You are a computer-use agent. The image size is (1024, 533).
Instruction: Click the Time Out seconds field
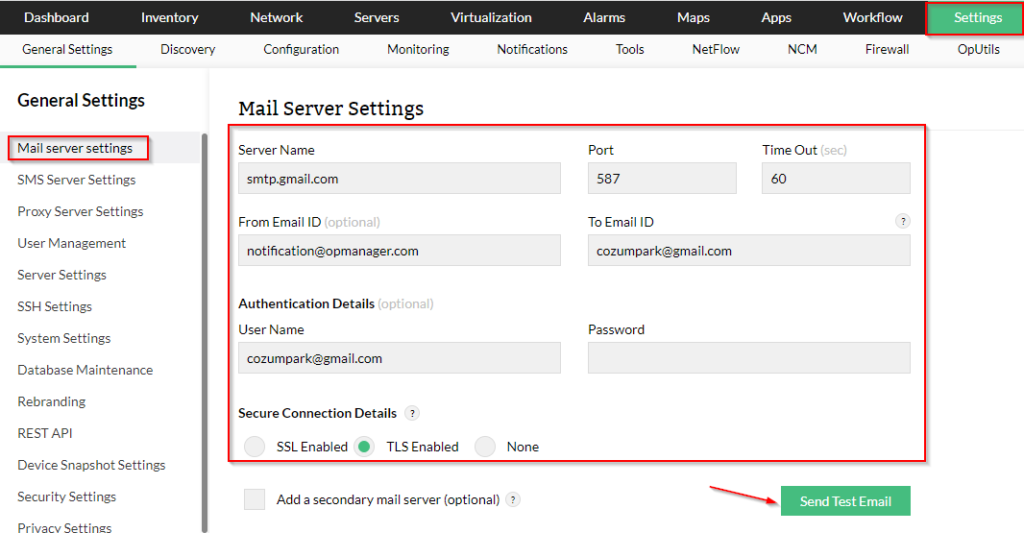[836, 178]
